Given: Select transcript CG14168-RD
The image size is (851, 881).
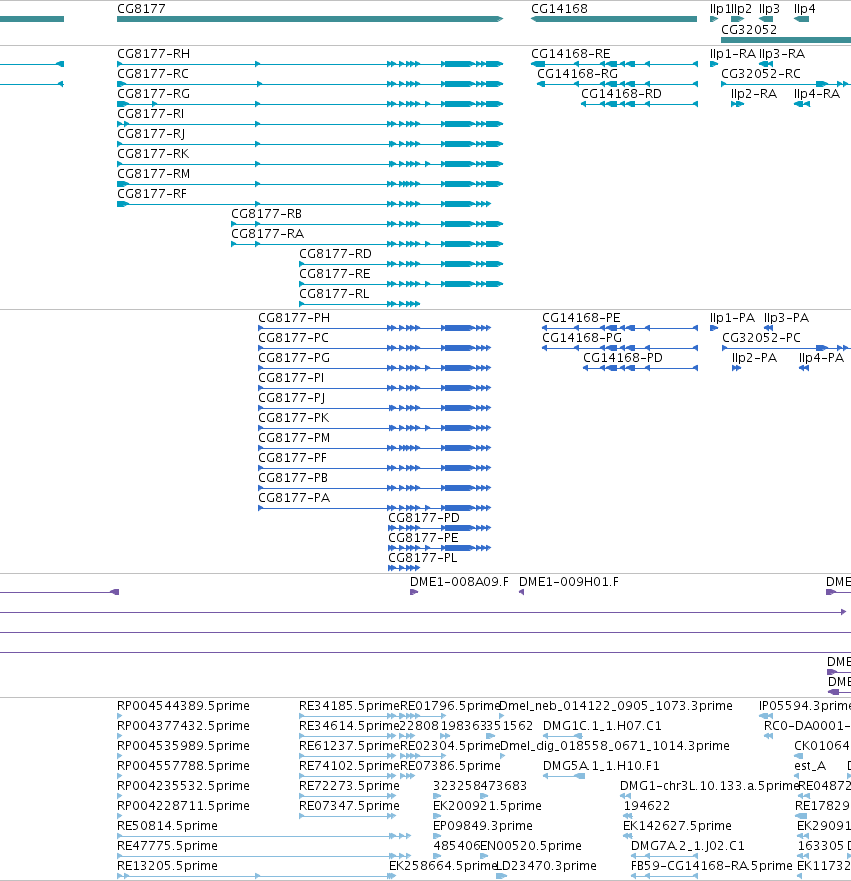Looking at the screenshot, I should pos(621,94).
